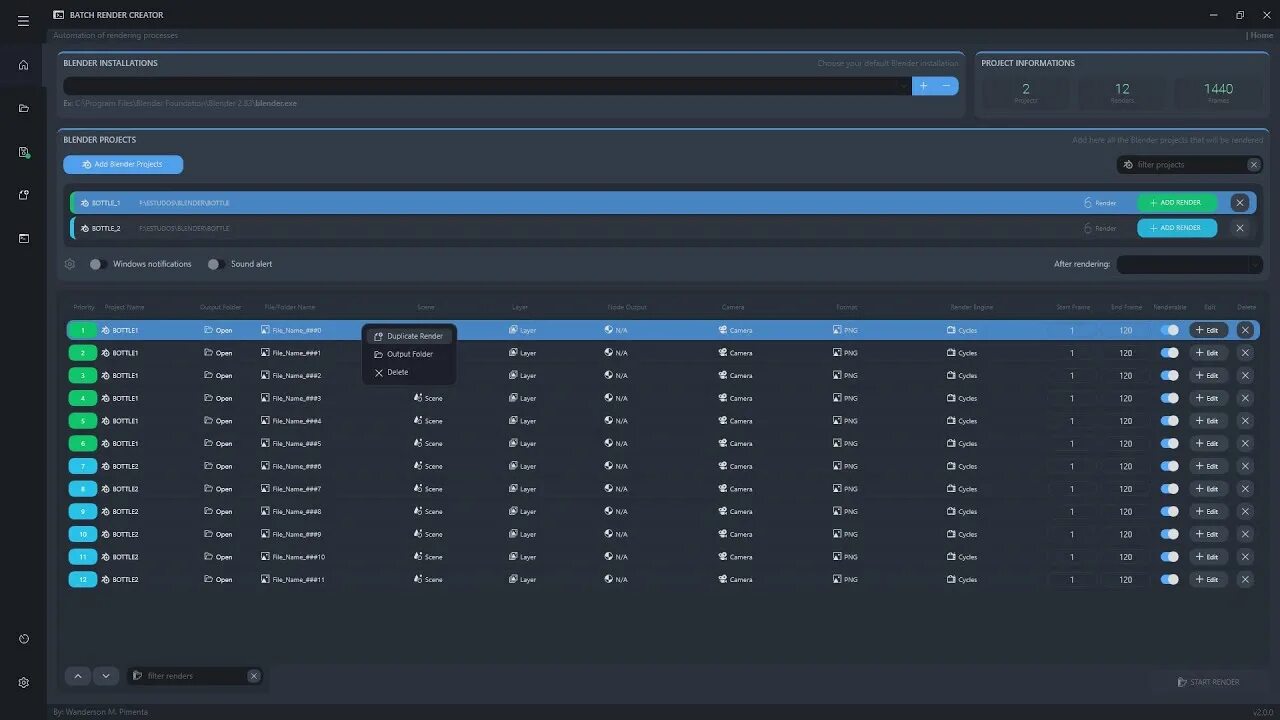Image resolution: width=1280 pixels, height=720 pixels.
Task: Edit render row with priority 11
Action: pos(1208,557)
